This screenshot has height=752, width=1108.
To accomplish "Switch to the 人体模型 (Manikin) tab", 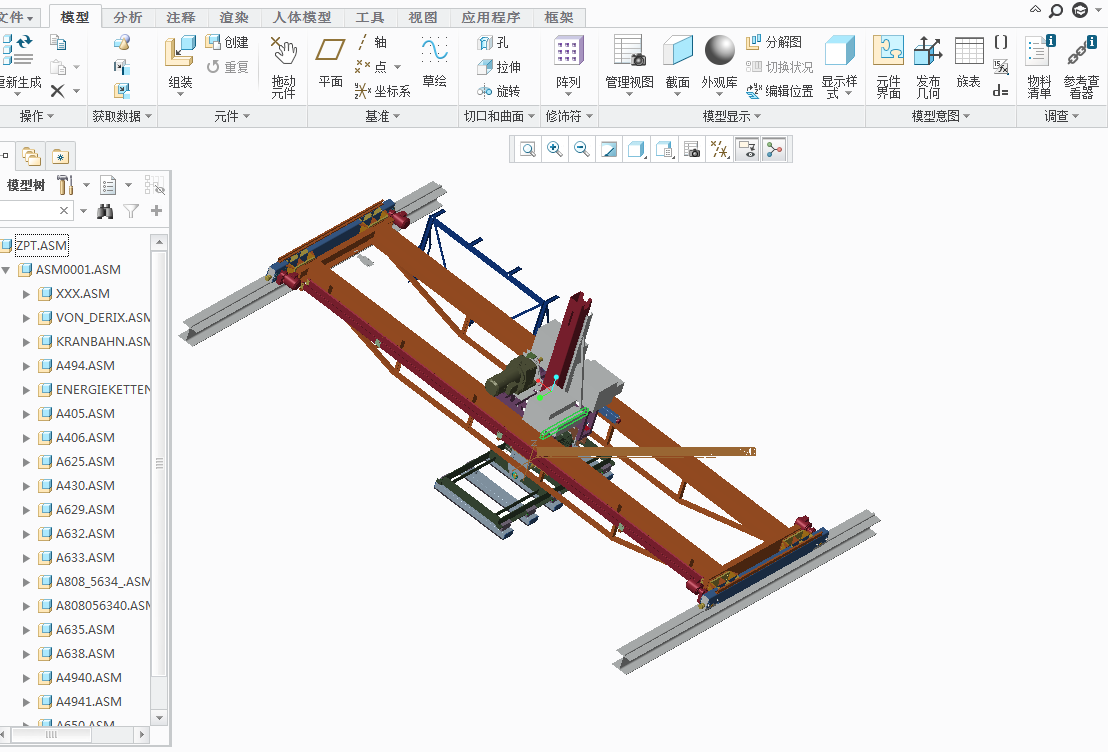I will pos(302,17).
